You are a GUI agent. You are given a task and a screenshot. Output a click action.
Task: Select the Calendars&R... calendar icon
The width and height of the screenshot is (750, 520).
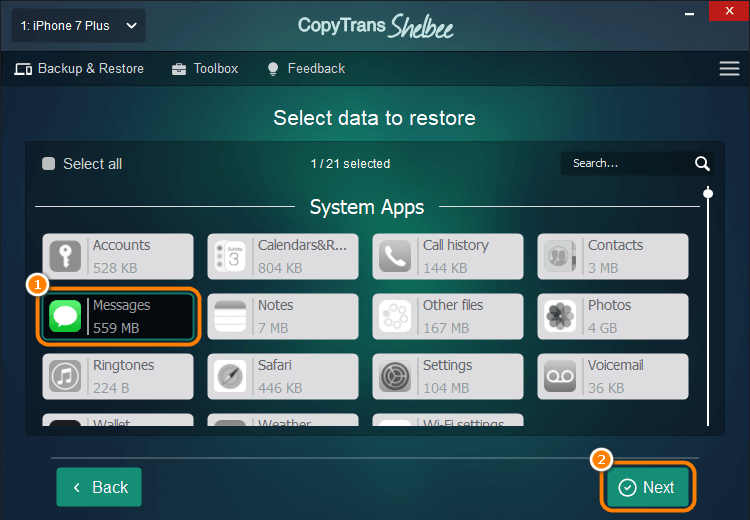230,256
